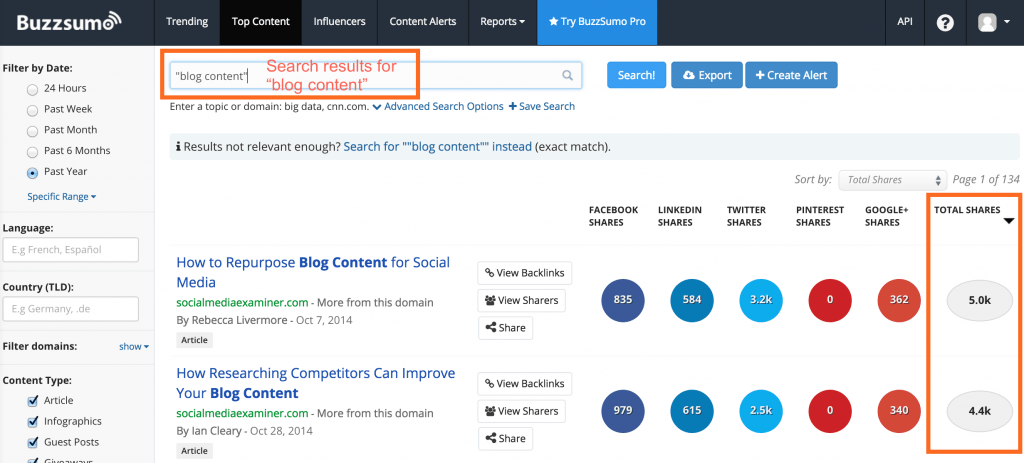Click socialmediaexaminer.com under Repurpose article
This screenshot has width=1024, height=463.
[x=242, y=302]
